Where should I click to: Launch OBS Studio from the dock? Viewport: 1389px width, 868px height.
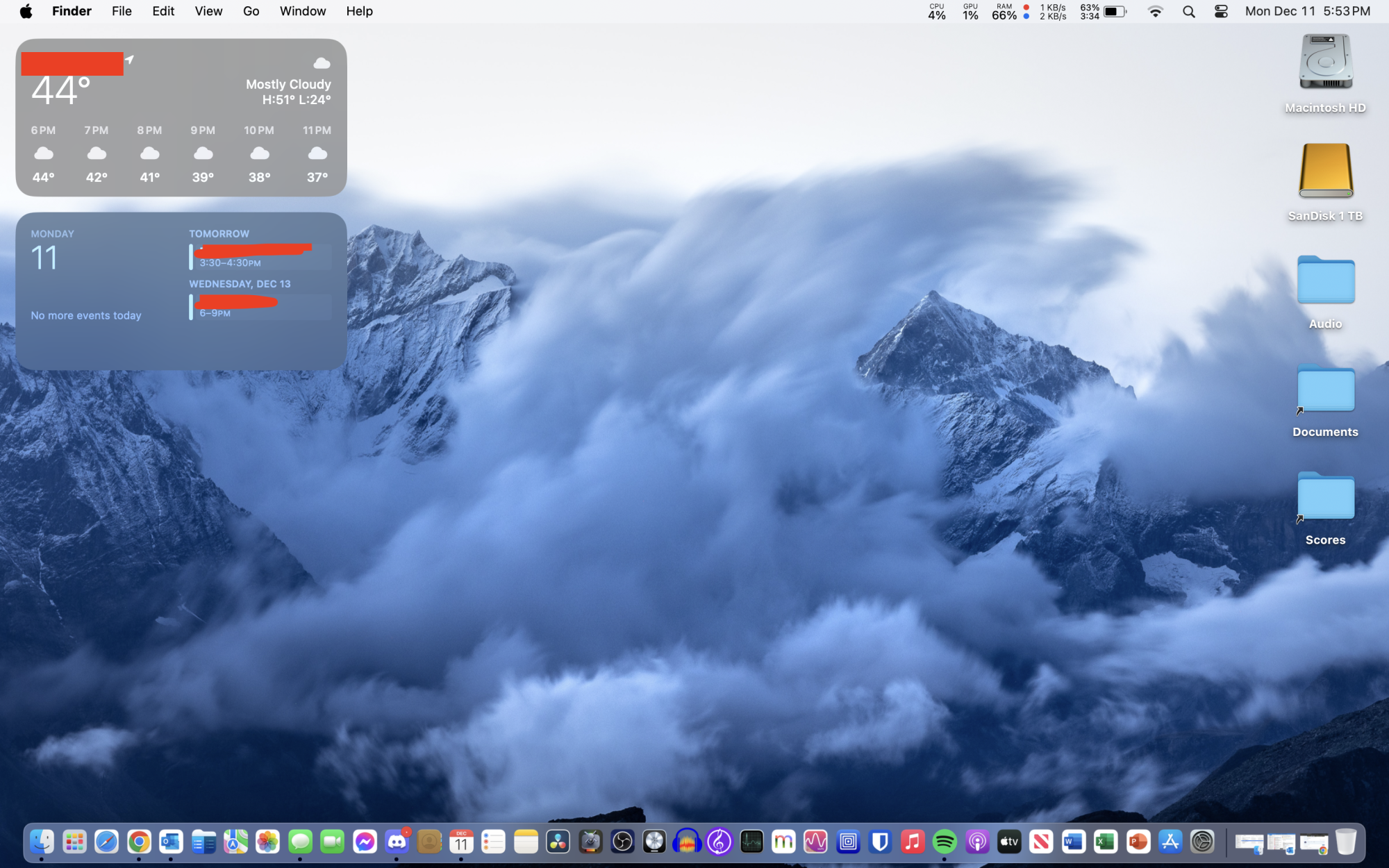tap(622, 842)
